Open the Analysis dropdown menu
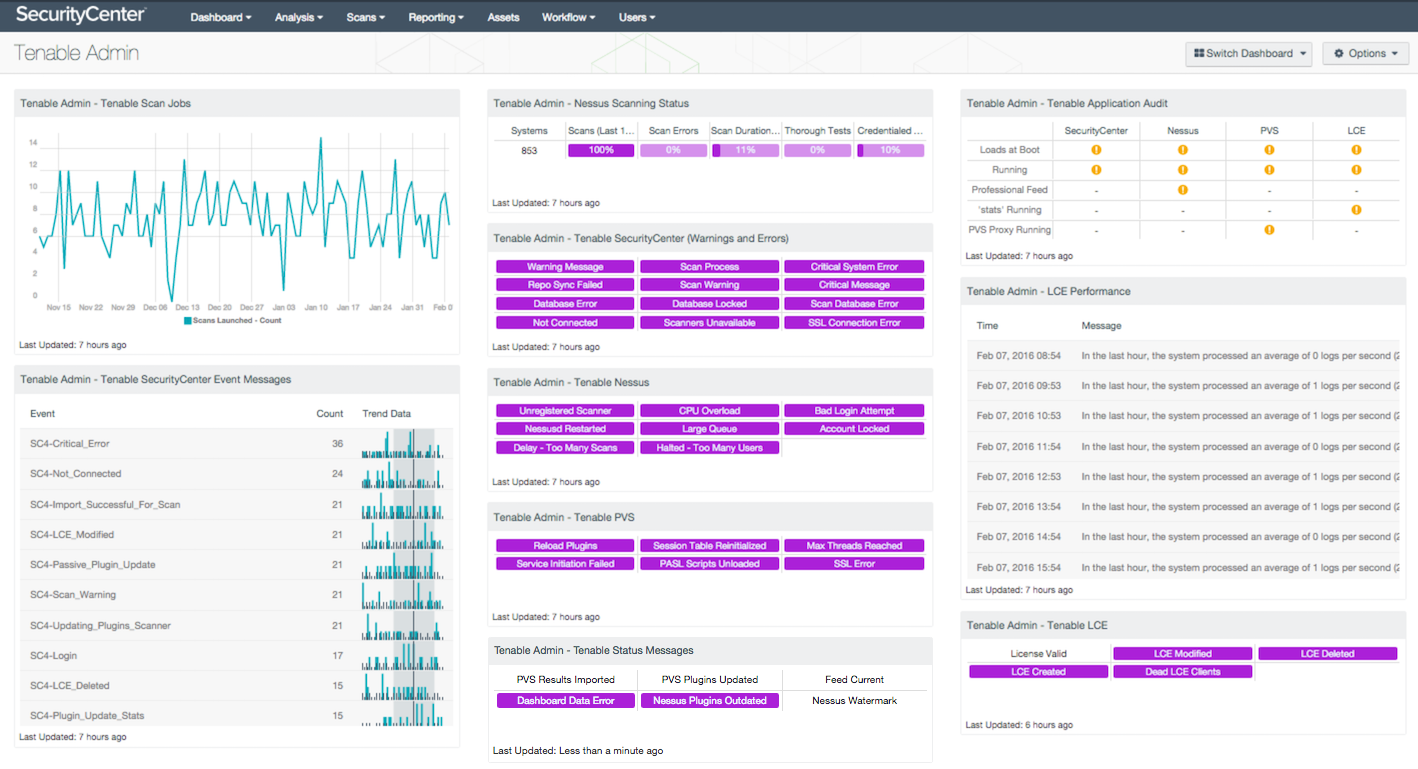1418x769 pixels. [298, 17]
